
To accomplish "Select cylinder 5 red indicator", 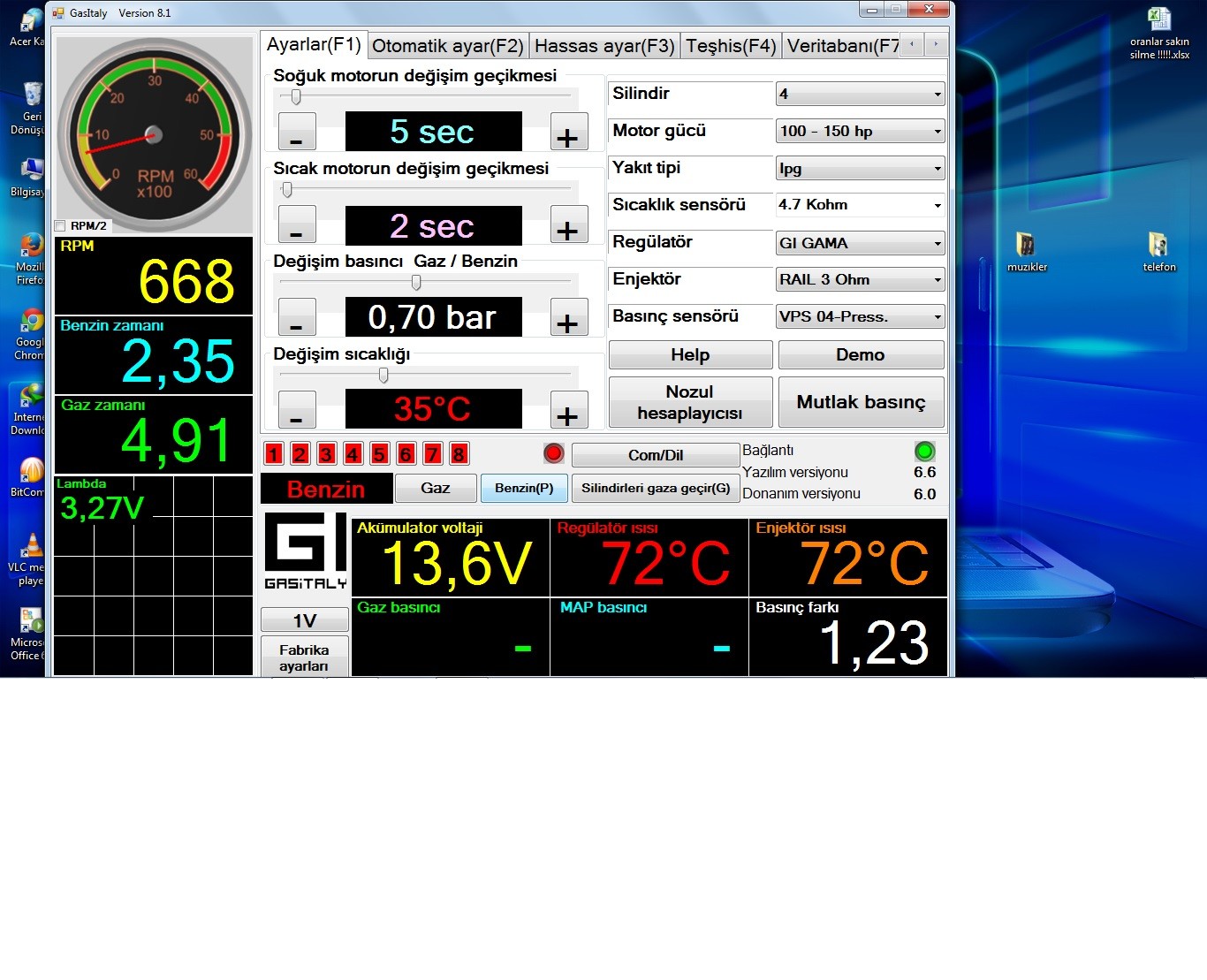I will pyautogui.click(x=380, y=454).
